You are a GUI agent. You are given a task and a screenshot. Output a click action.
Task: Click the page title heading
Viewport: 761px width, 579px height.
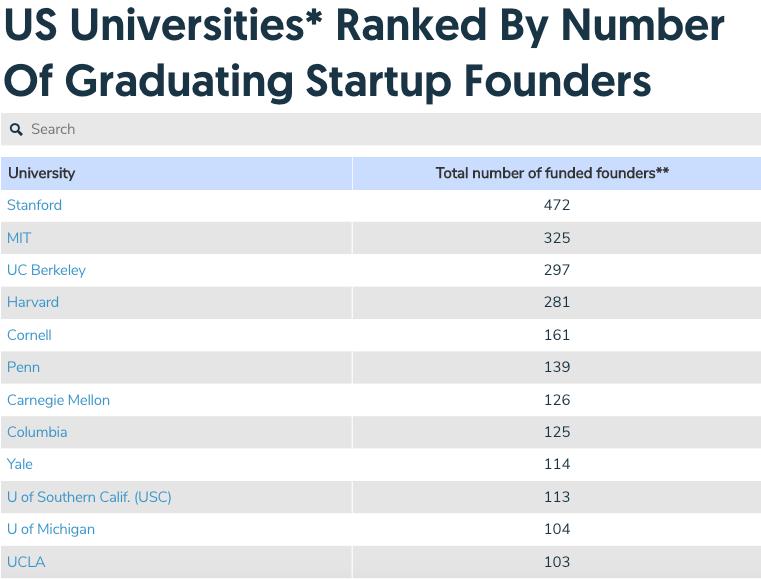point(364,52)
